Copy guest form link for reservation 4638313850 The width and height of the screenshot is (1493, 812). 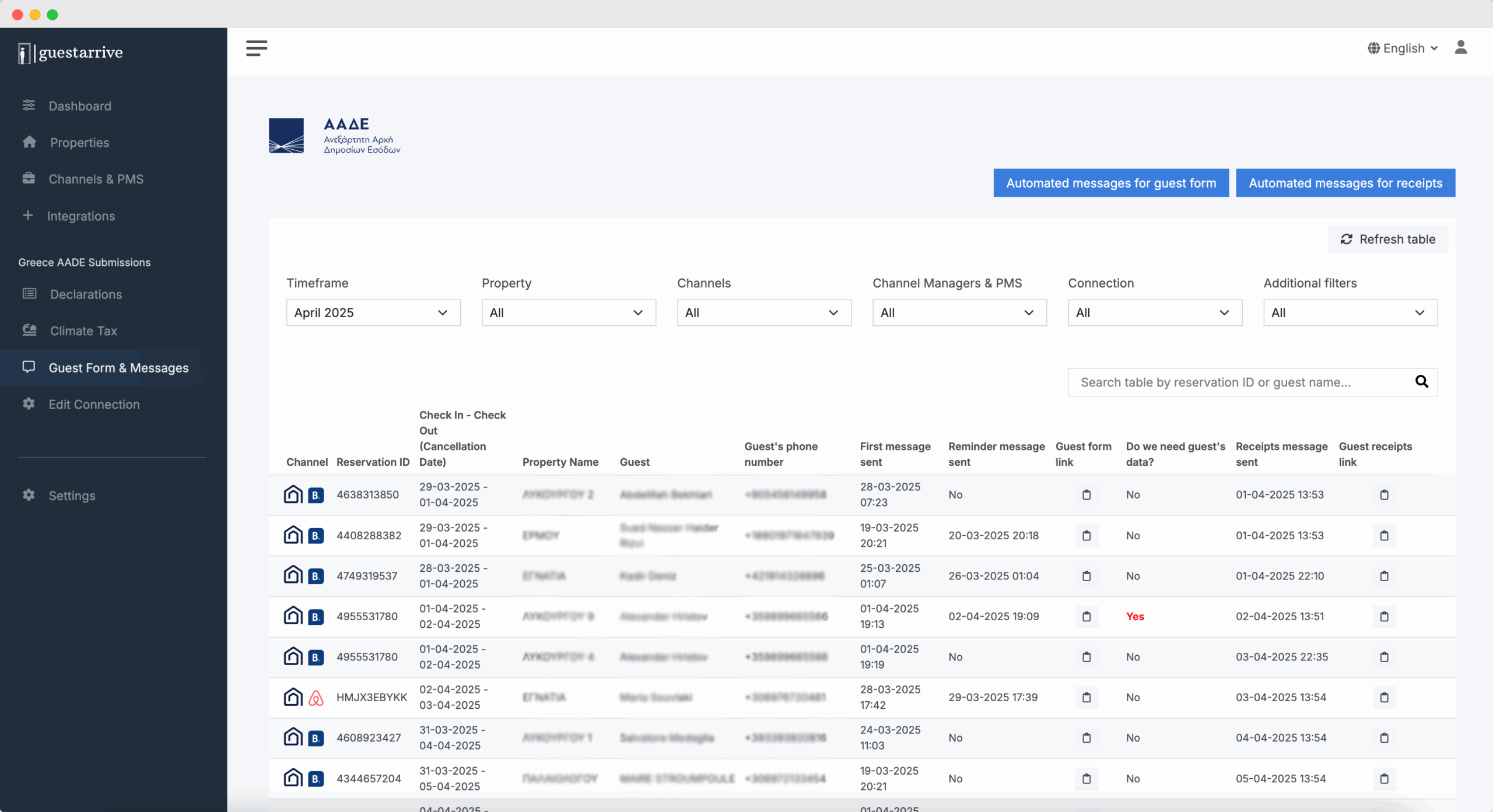point(1087,495)
